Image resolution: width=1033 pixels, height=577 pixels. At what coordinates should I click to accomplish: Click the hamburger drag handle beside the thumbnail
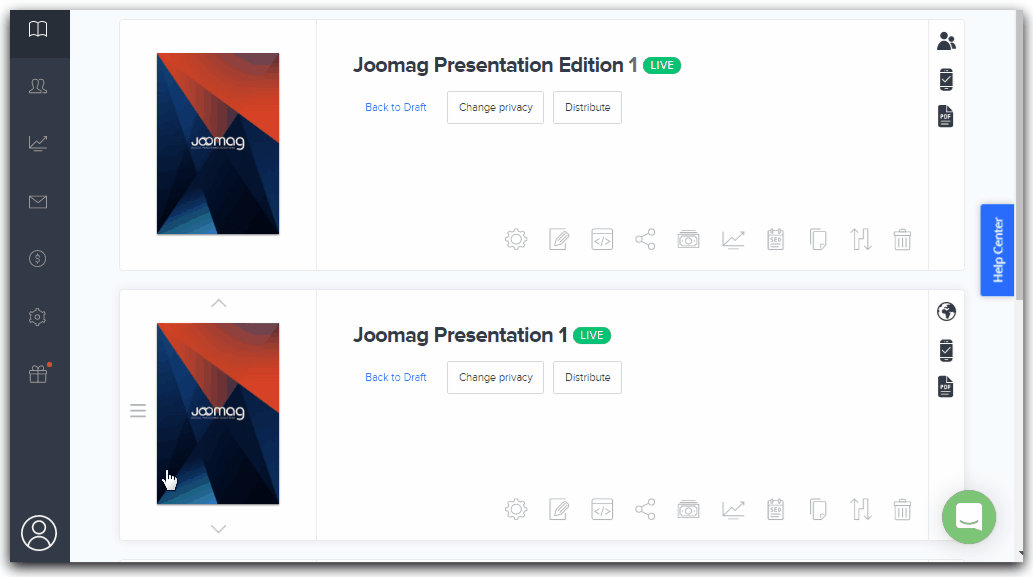[x=138, y=411]
